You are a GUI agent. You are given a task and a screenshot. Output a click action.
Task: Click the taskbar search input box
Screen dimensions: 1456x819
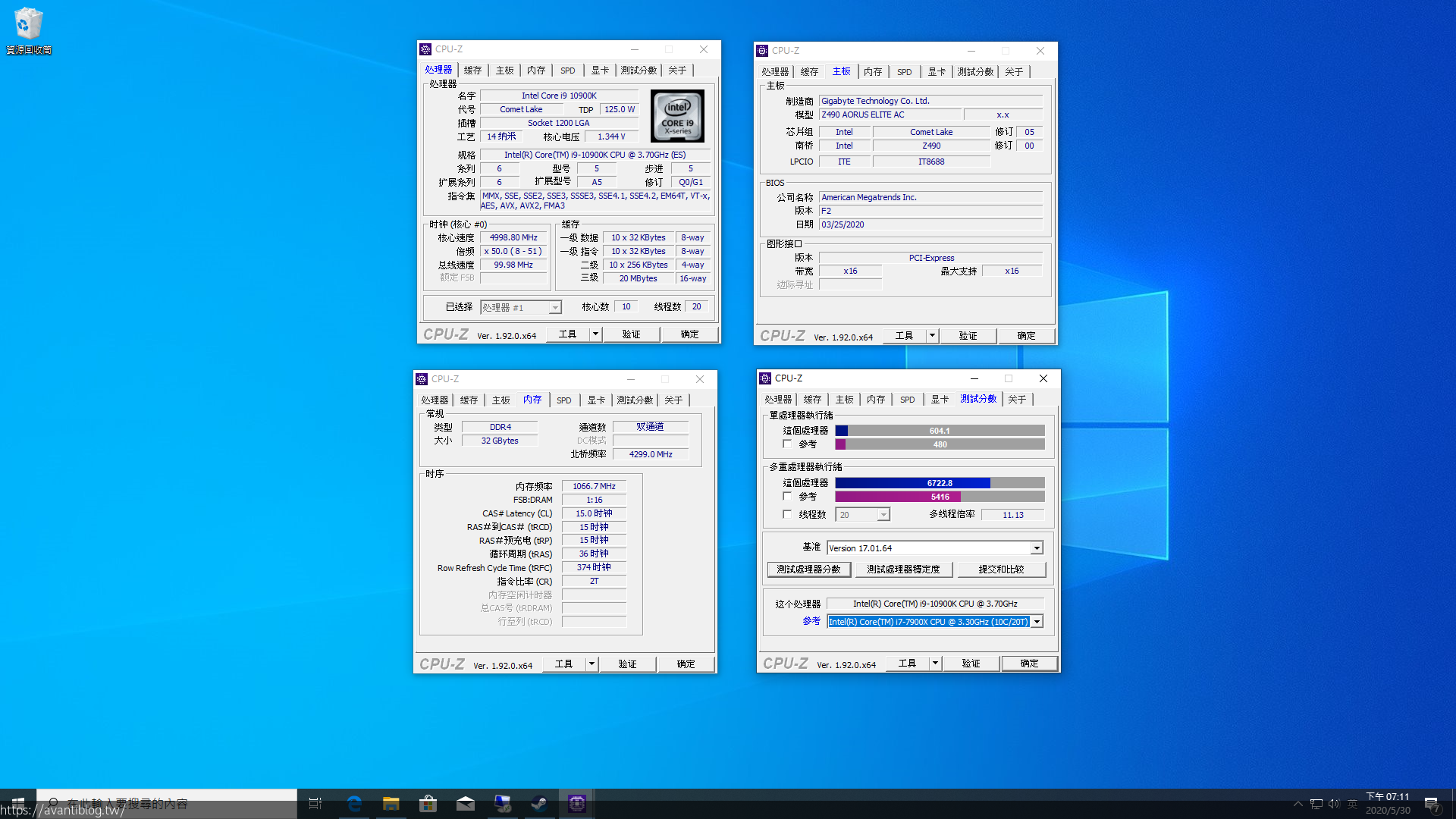[167, 803]
